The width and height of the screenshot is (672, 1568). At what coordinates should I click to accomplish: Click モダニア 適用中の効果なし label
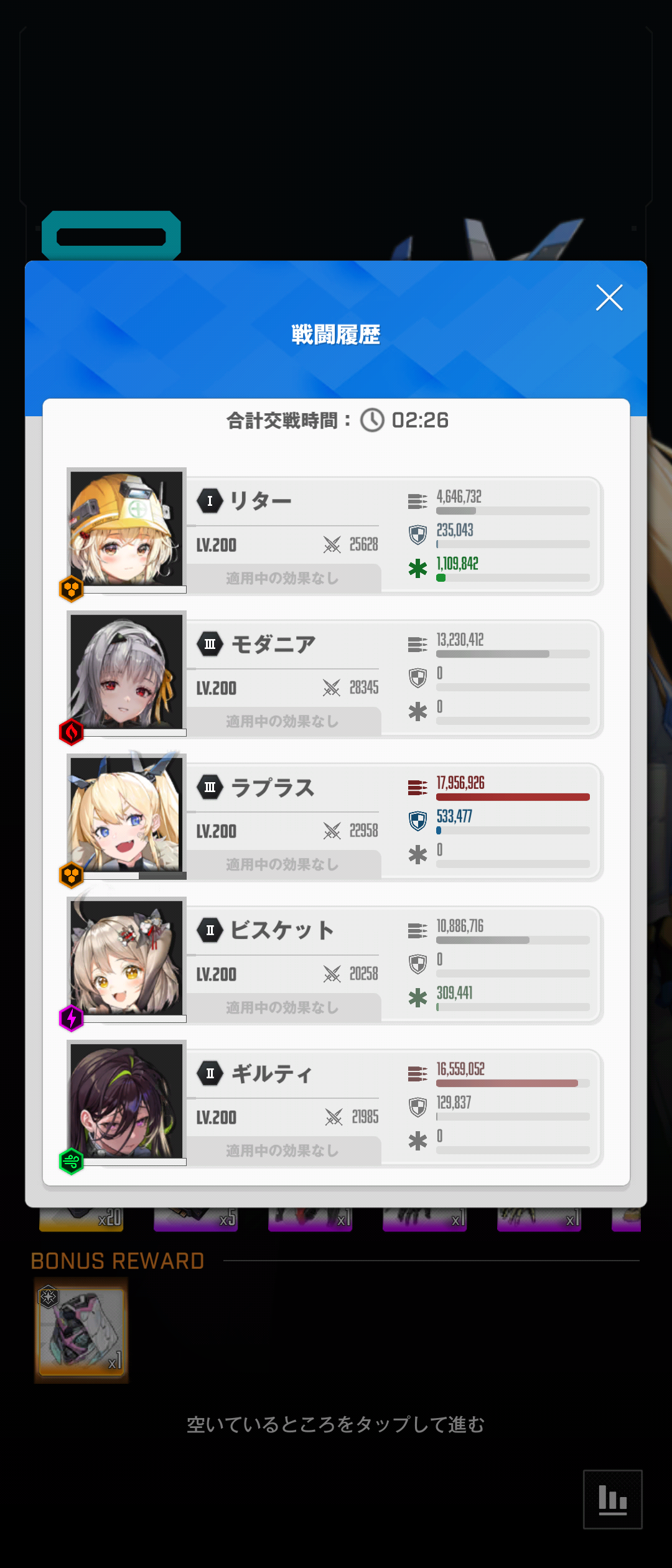(282, 721)
